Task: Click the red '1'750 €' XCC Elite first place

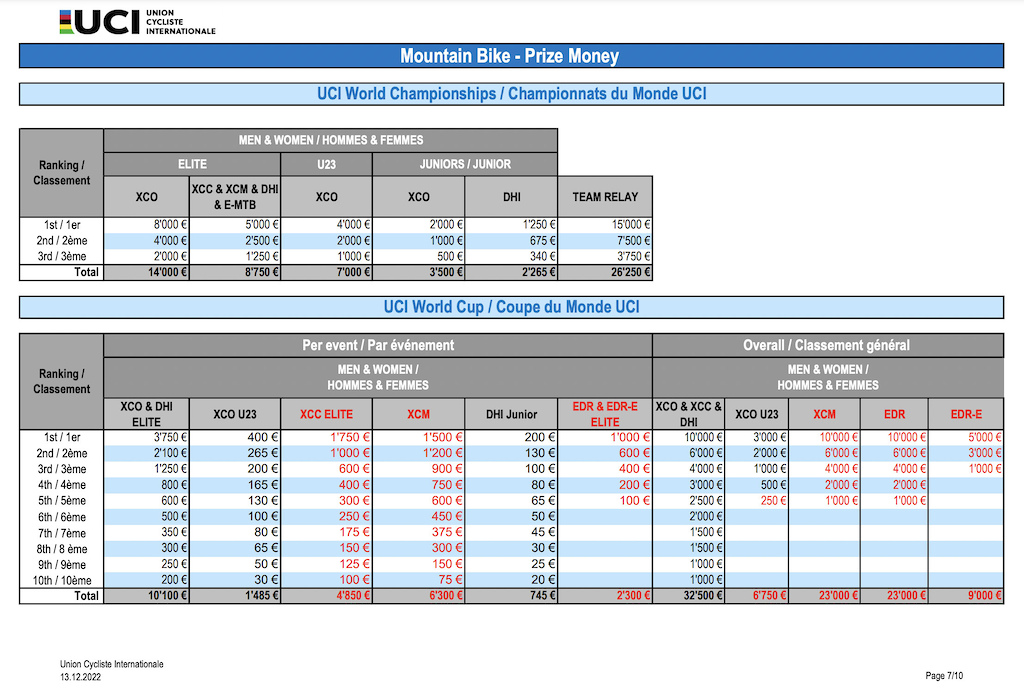Action: pos(327,437)
